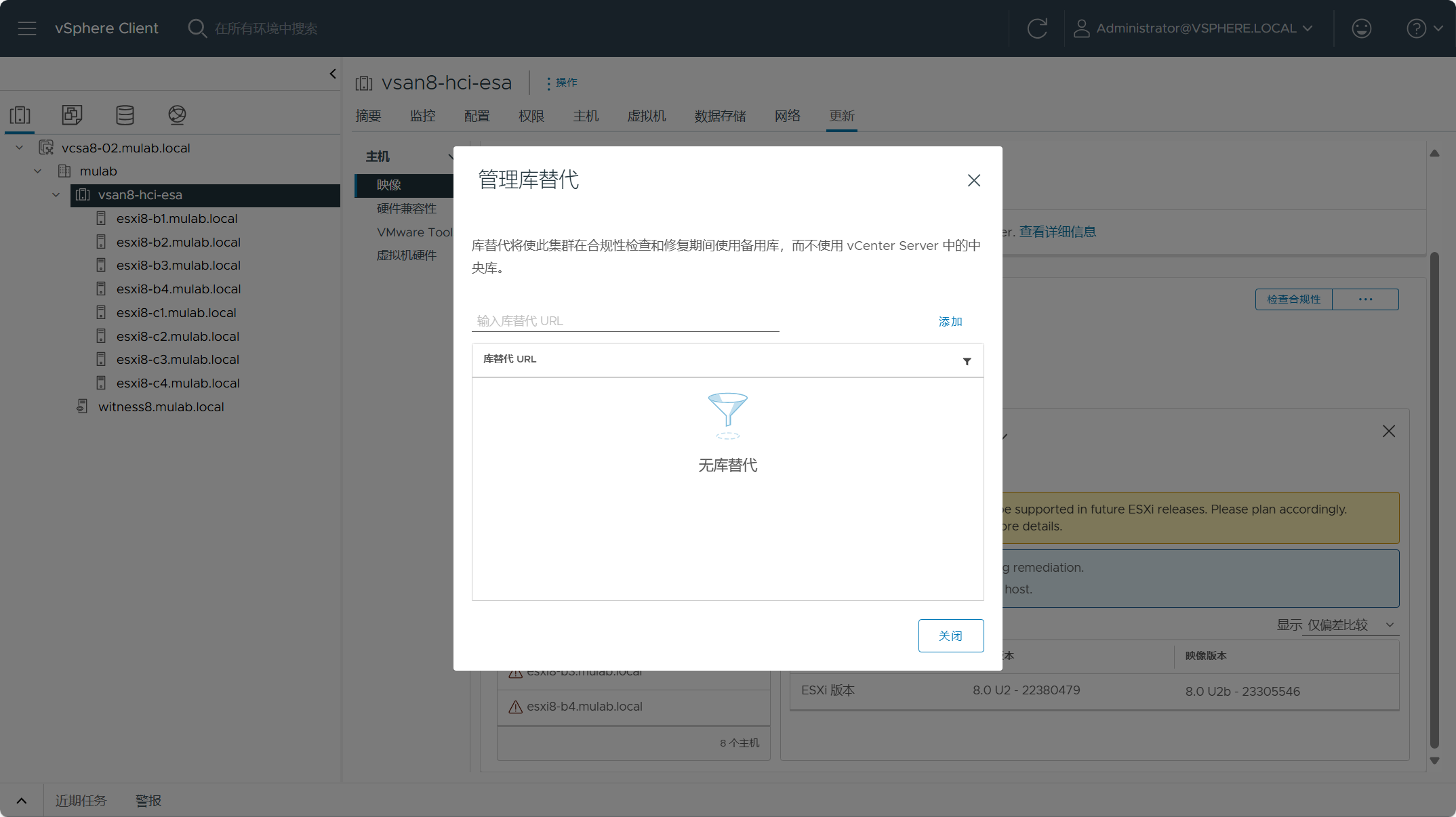
Task: Open the 监控 tab
Action: [x=422, y=116]
